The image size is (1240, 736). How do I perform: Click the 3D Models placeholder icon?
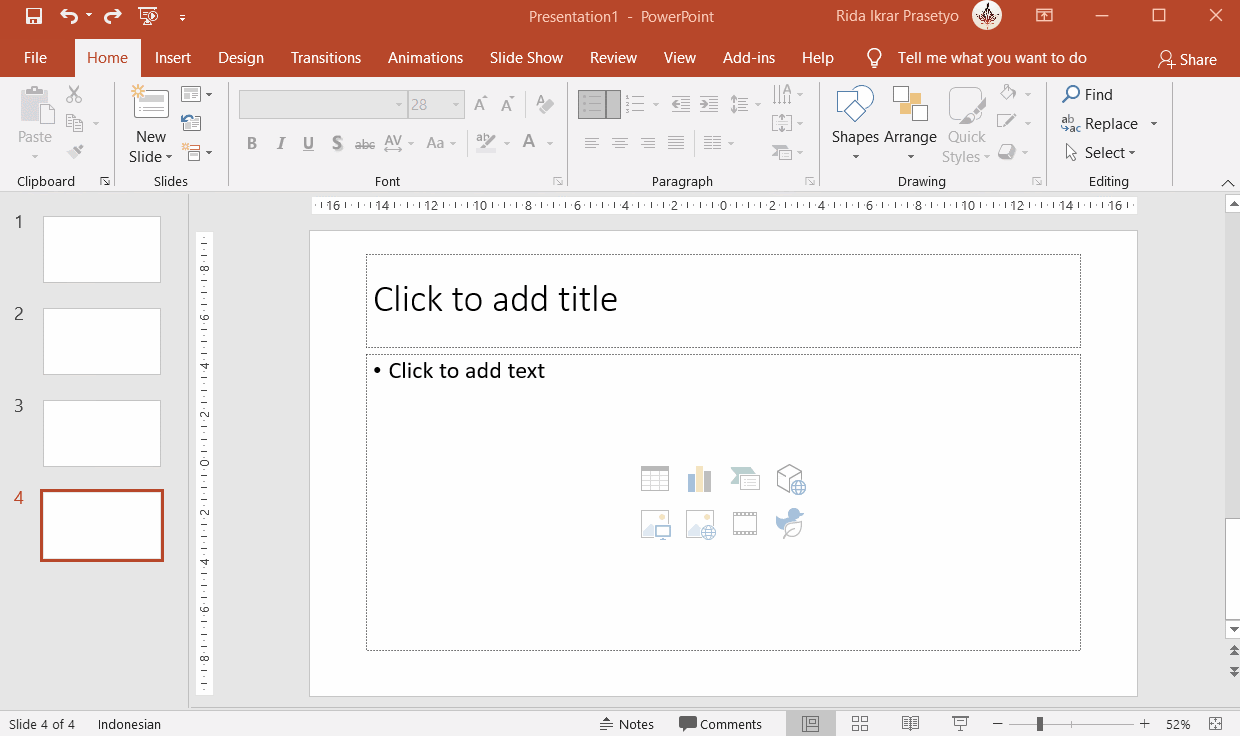(x=791, y=479)
